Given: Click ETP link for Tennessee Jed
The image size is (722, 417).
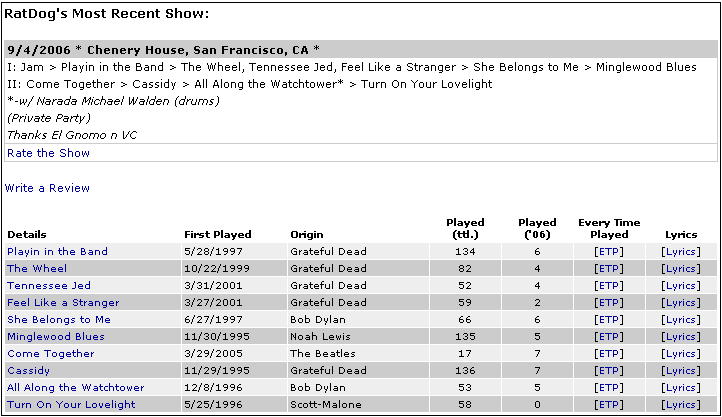Looking at the screenshot, I should click(608, 286).
